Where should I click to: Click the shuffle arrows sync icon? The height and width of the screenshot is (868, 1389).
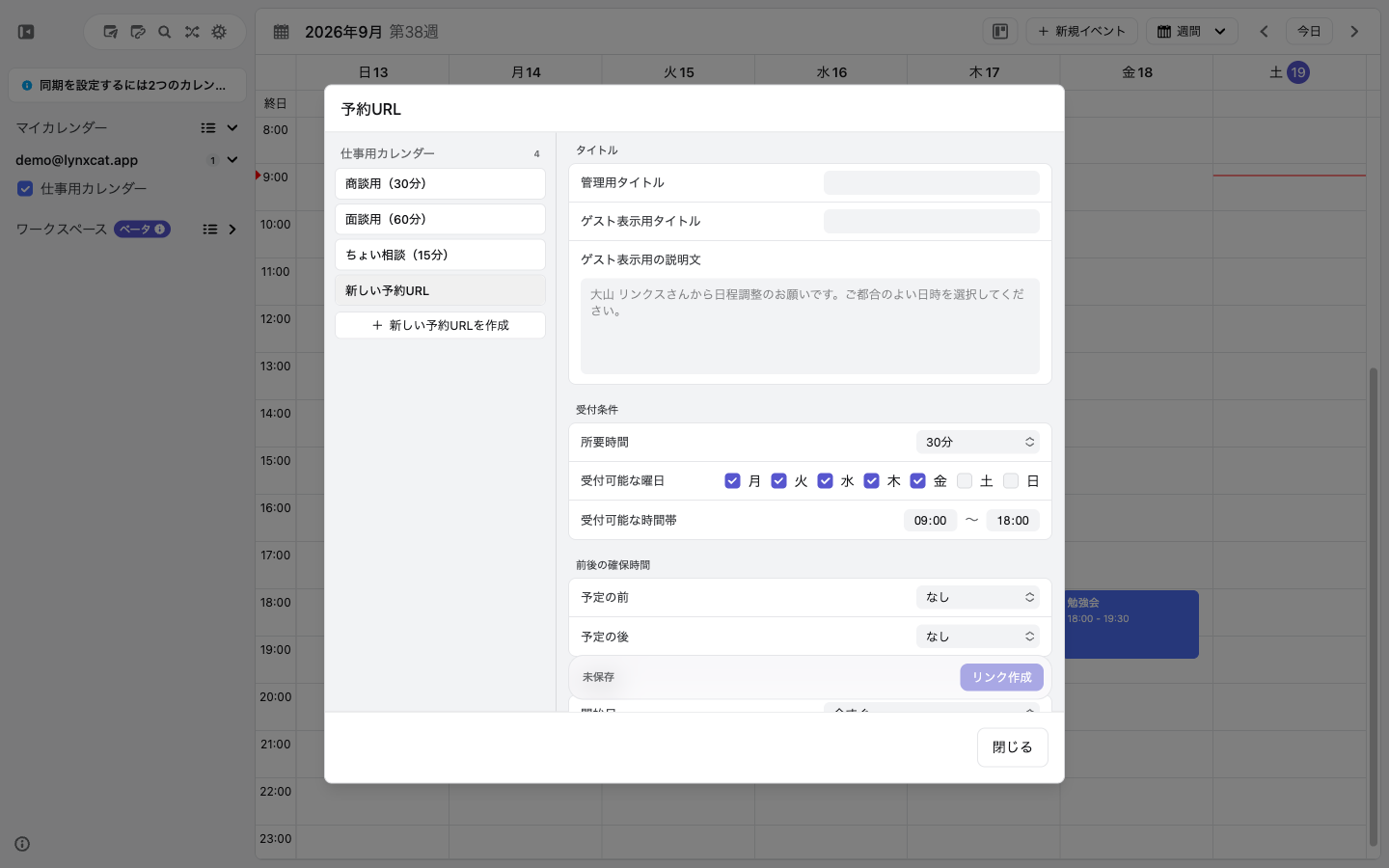[192, 32]
